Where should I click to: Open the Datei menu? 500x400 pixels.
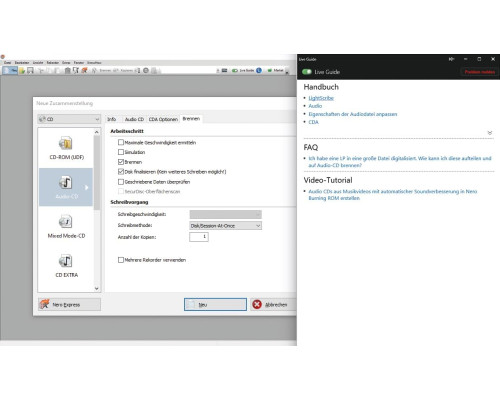click(x=7, y=63)
